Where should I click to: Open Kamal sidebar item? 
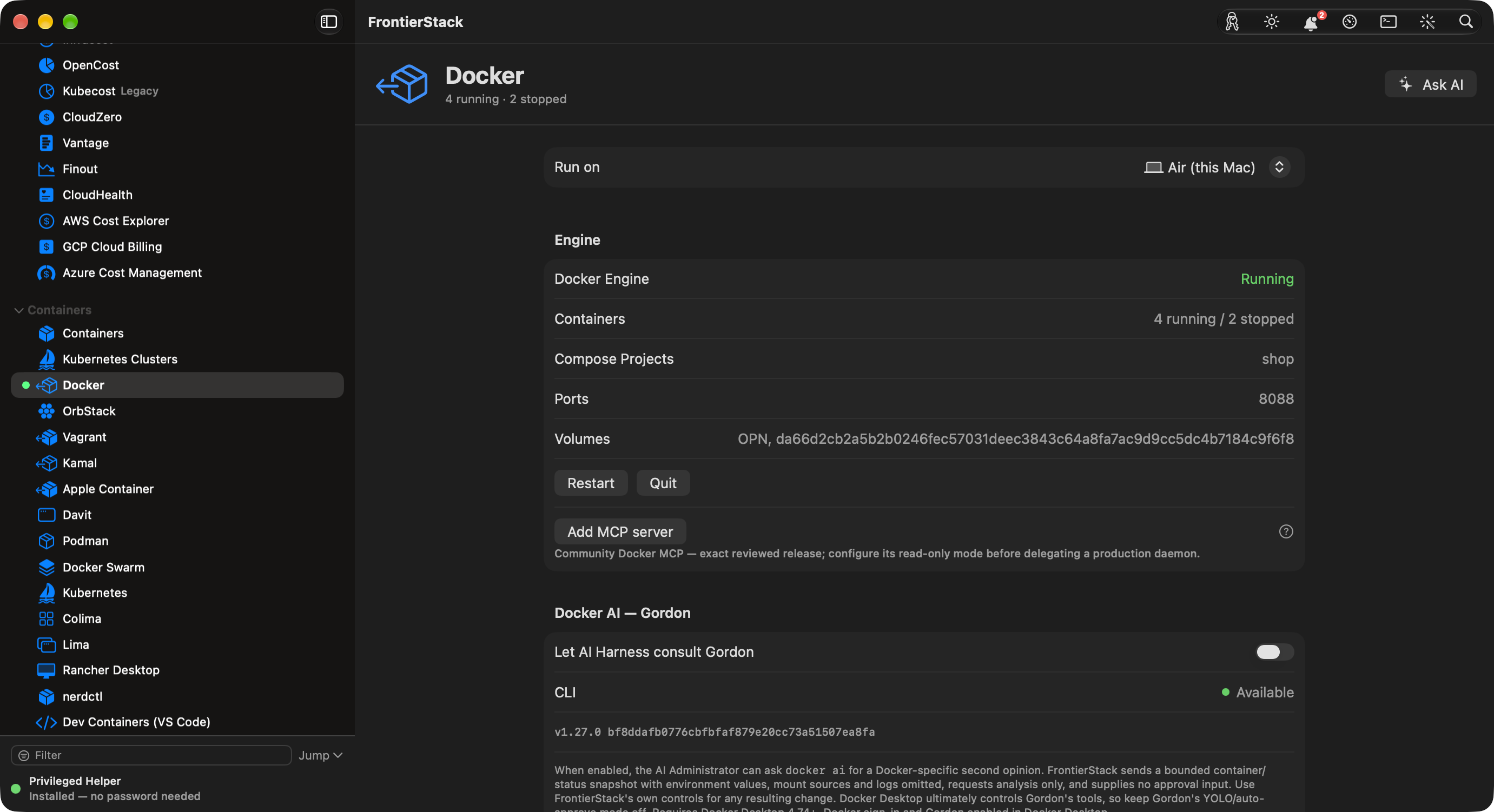(x=177, y=463)
